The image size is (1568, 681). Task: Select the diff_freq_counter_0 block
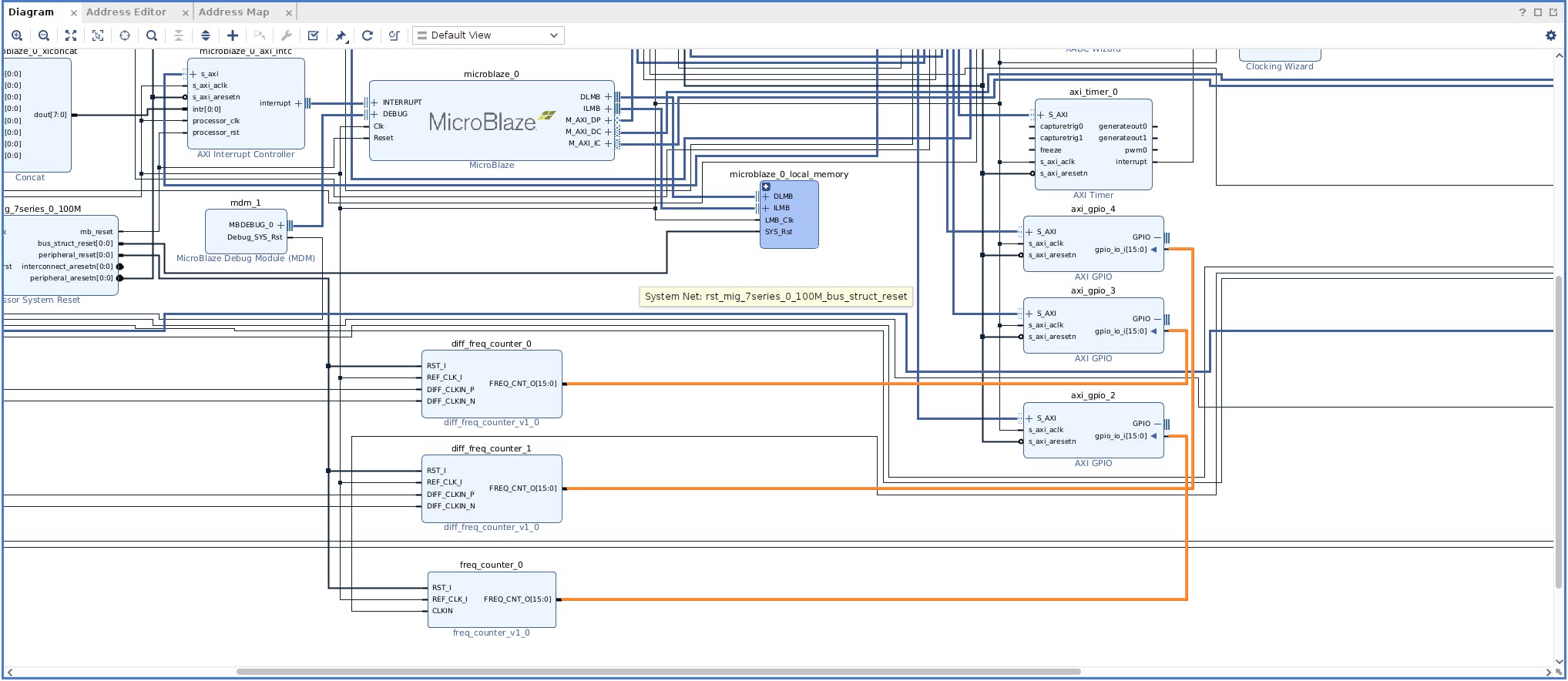click(492, 384)
